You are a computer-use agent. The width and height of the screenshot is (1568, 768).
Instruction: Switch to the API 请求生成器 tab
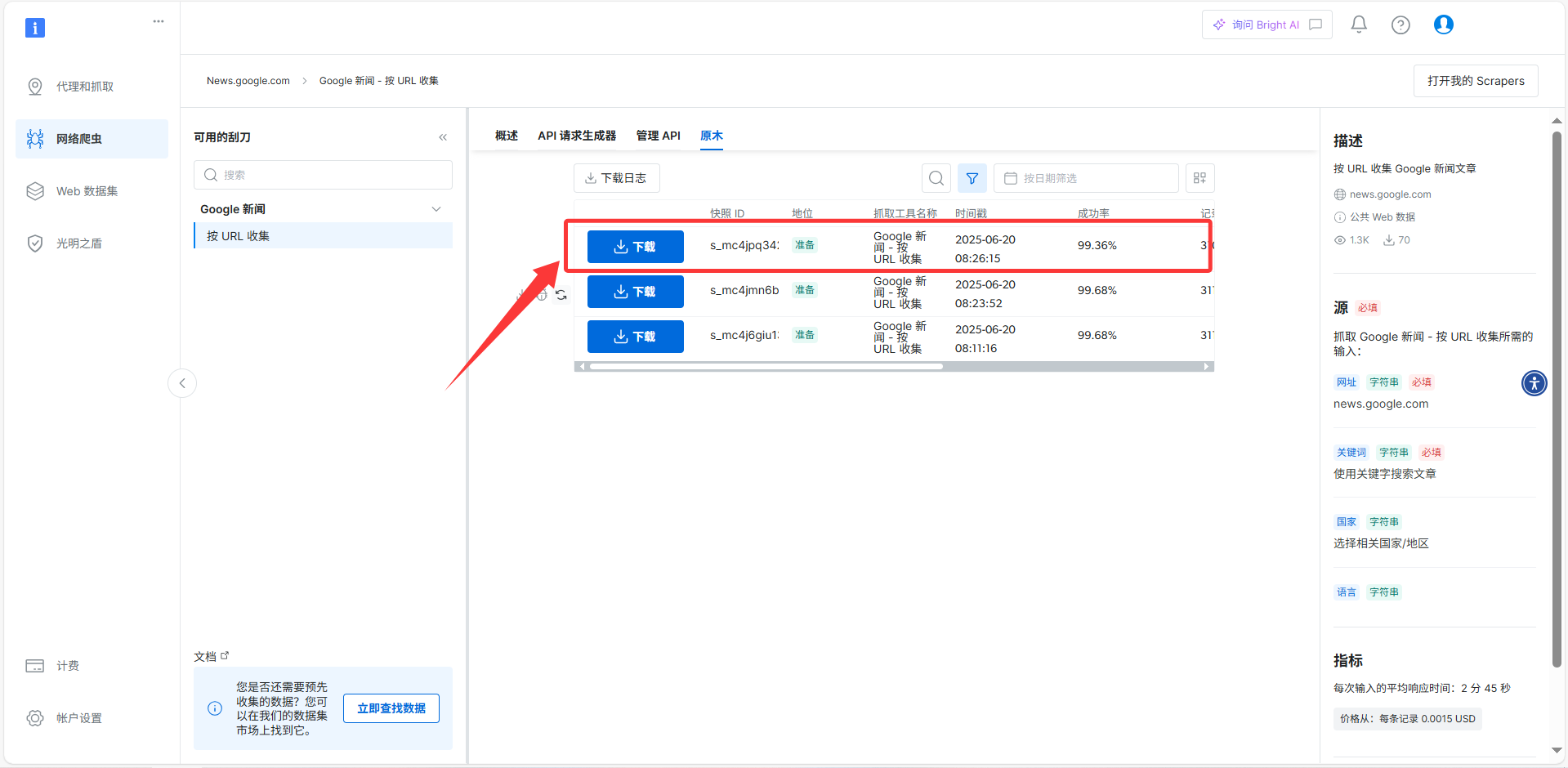tap(577, 136)
